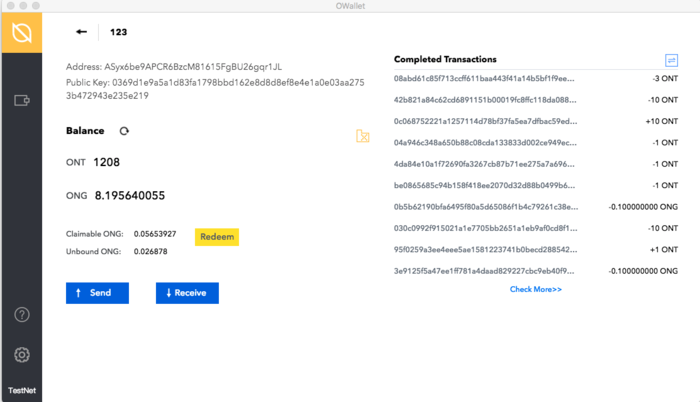Click the Send button
This screenshot has height=402, width=700.
(x=97, y=293)
